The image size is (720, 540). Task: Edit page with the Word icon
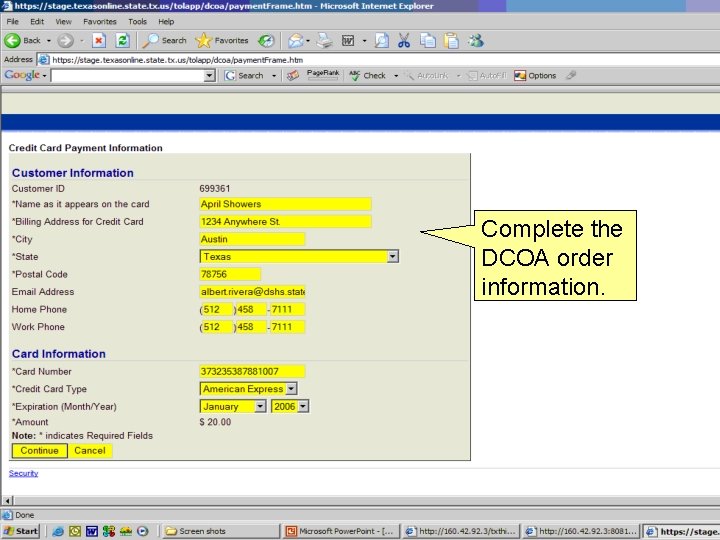348,40
